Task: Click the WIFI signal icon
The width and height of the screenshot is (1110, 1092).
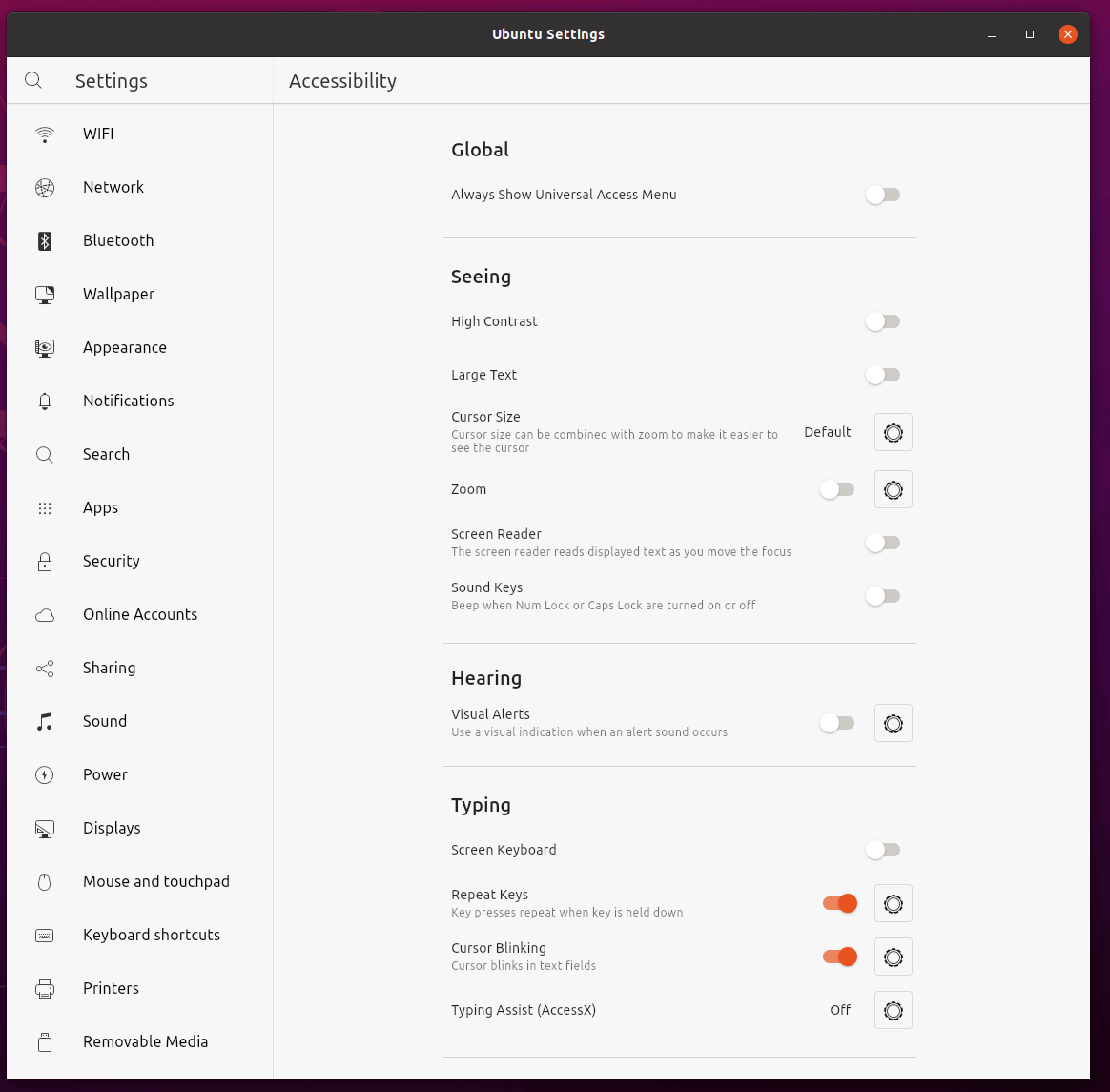Action: (45, 134)
